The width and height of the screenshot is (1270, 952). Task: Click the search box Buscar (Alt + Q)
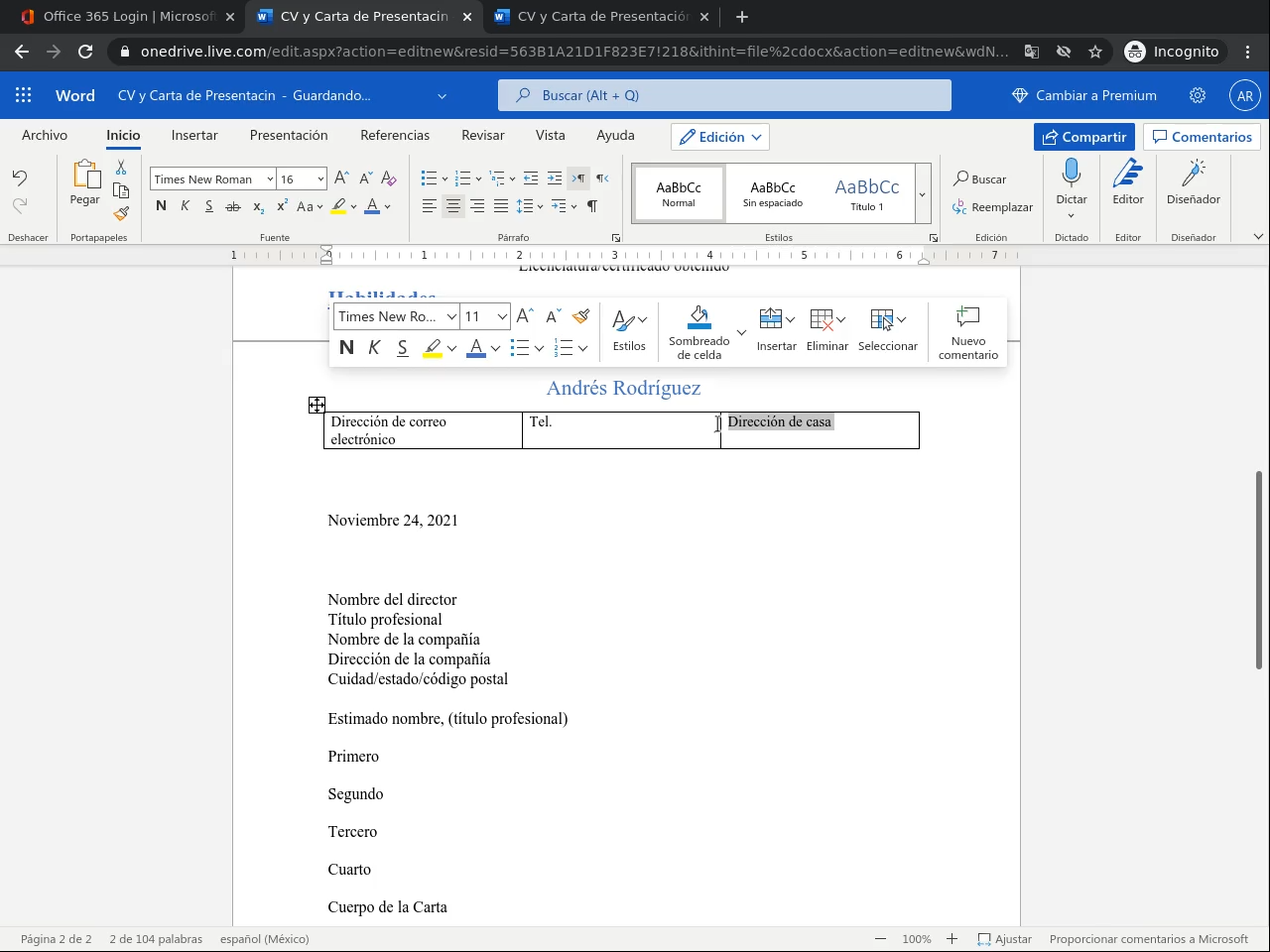point(724,95)
